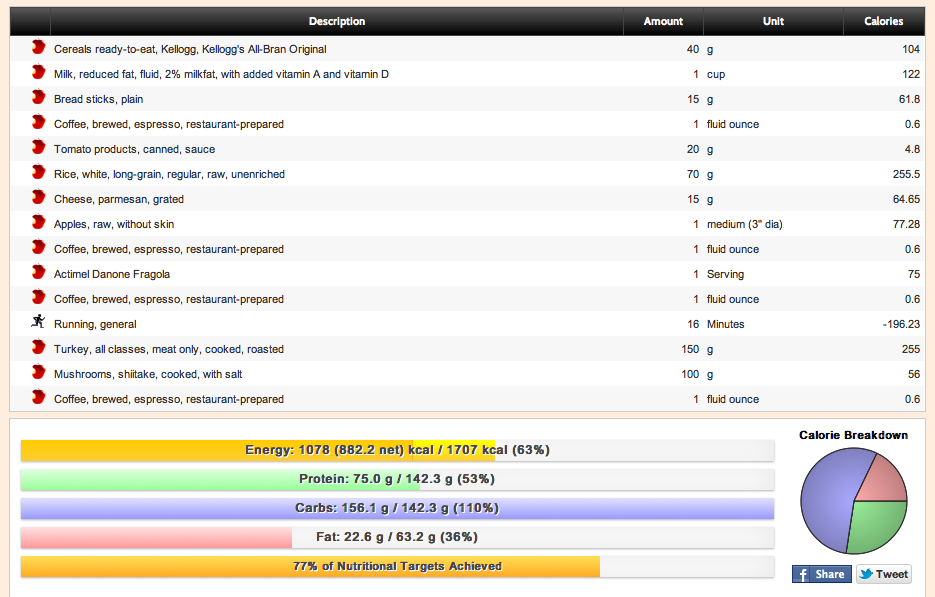Click the Carbs progress bar
Image resolution: width=935 pixels, height=597 pixels.
397,508
